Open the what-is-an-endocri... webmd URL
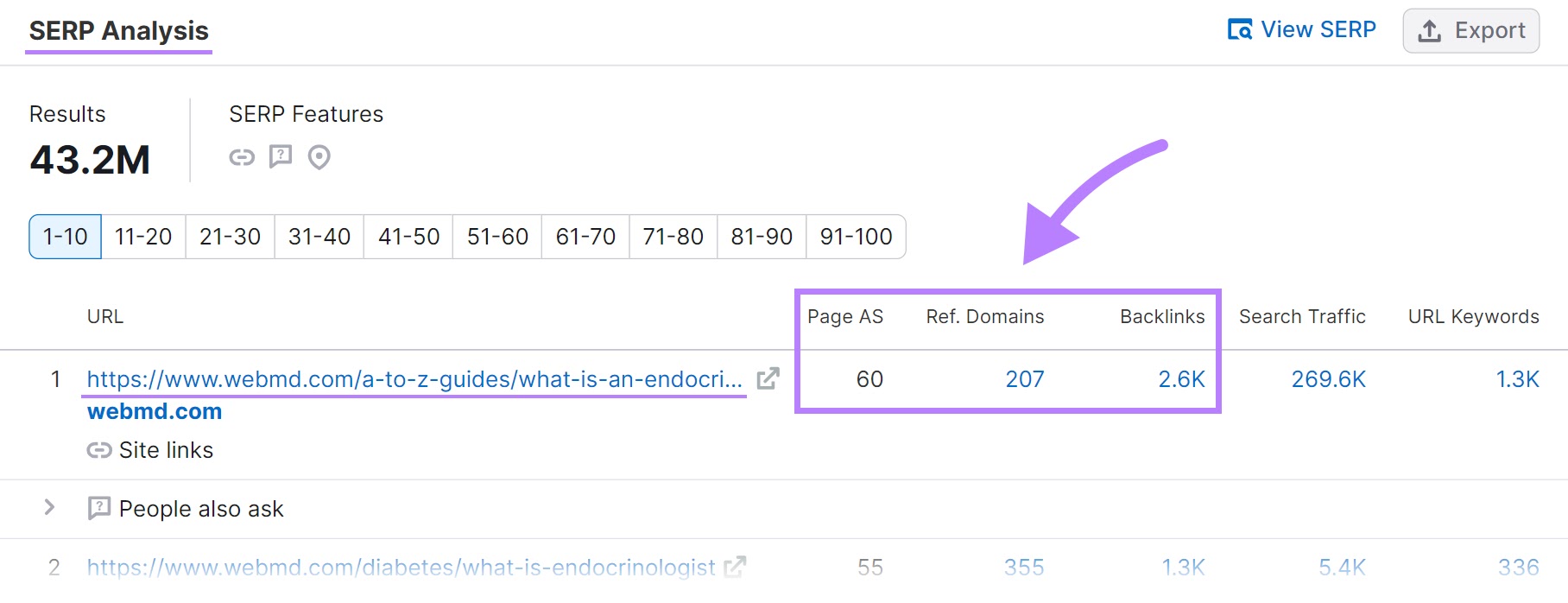Image resolution: width=1568 pixels, height=603 pixels. coord(414,379)
